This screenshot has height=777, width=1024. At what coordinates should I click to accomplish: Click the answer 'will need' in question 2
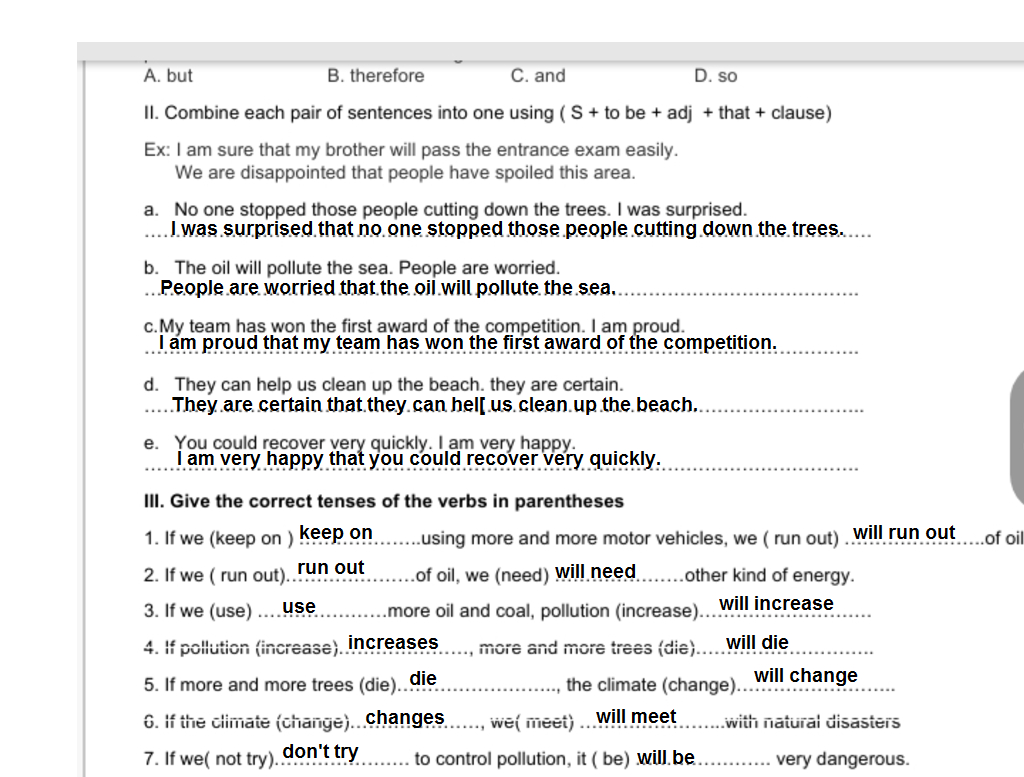click(x=595, y=572)
